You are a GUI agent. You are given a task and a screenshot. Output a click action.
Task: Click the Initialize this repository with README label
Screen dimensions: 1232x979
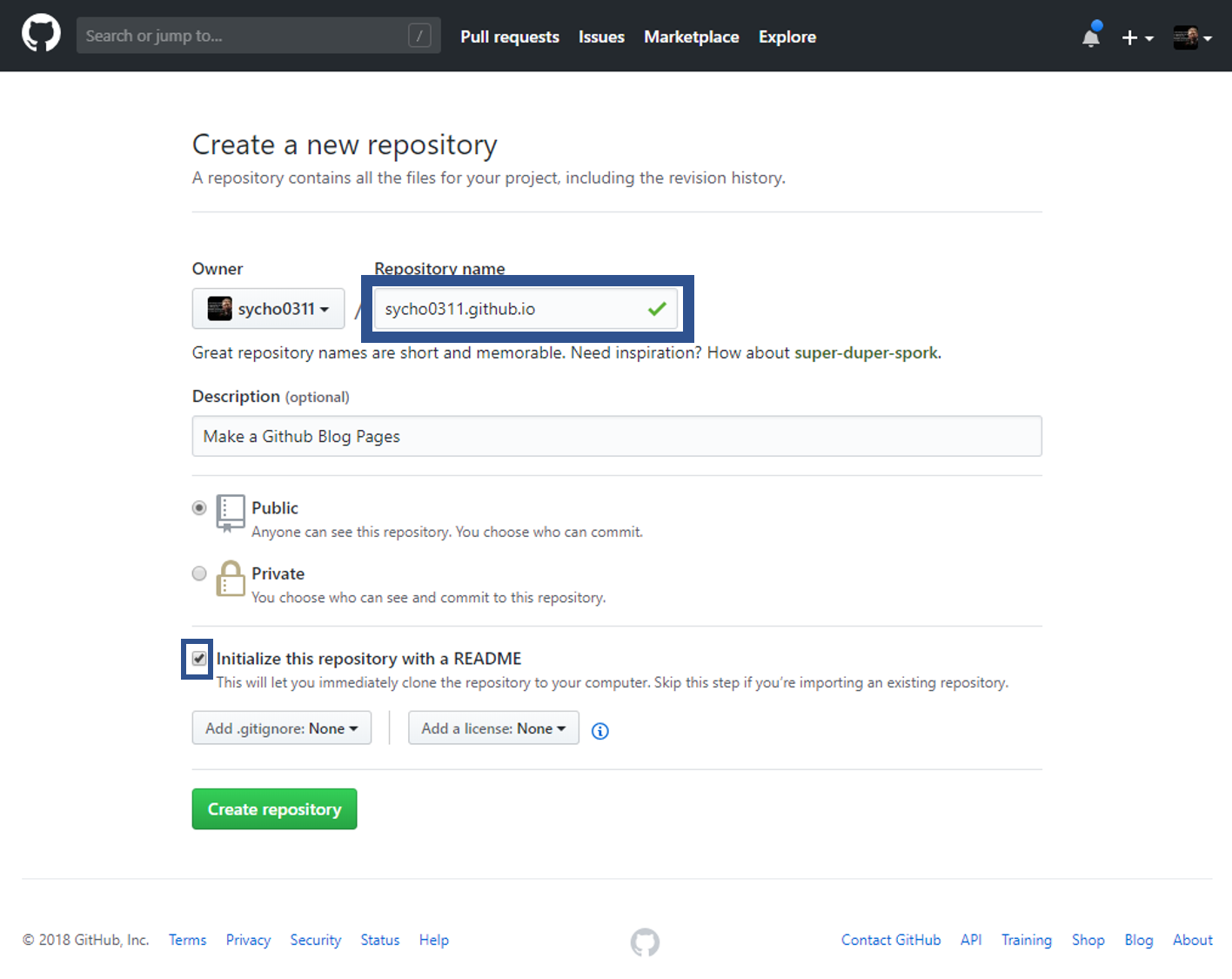[369, 659]
